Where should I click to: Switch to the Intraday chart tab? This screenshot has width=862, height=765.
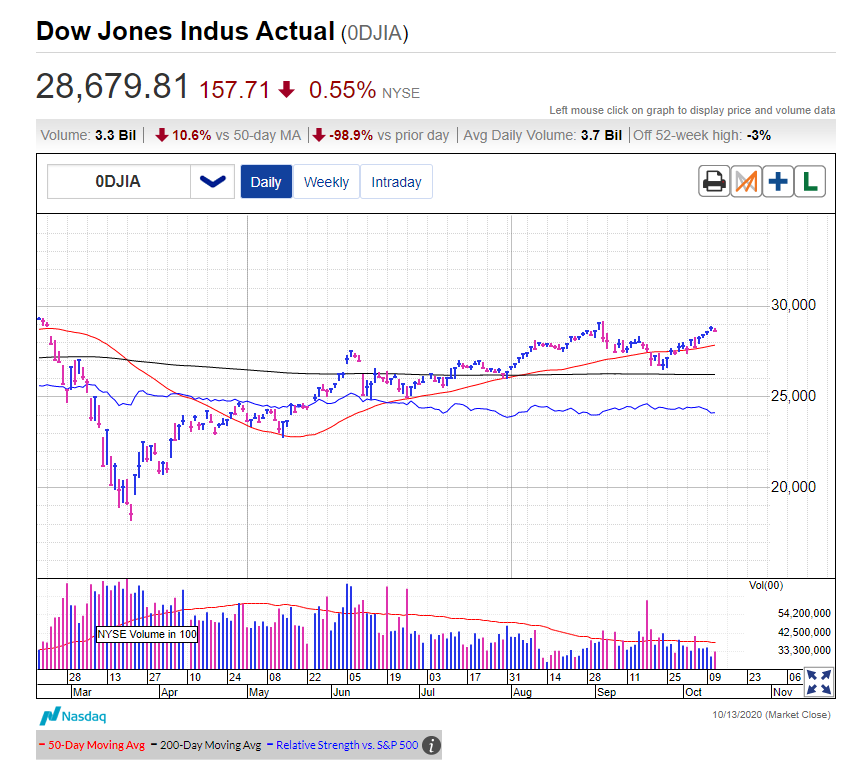tap(396, 182)
